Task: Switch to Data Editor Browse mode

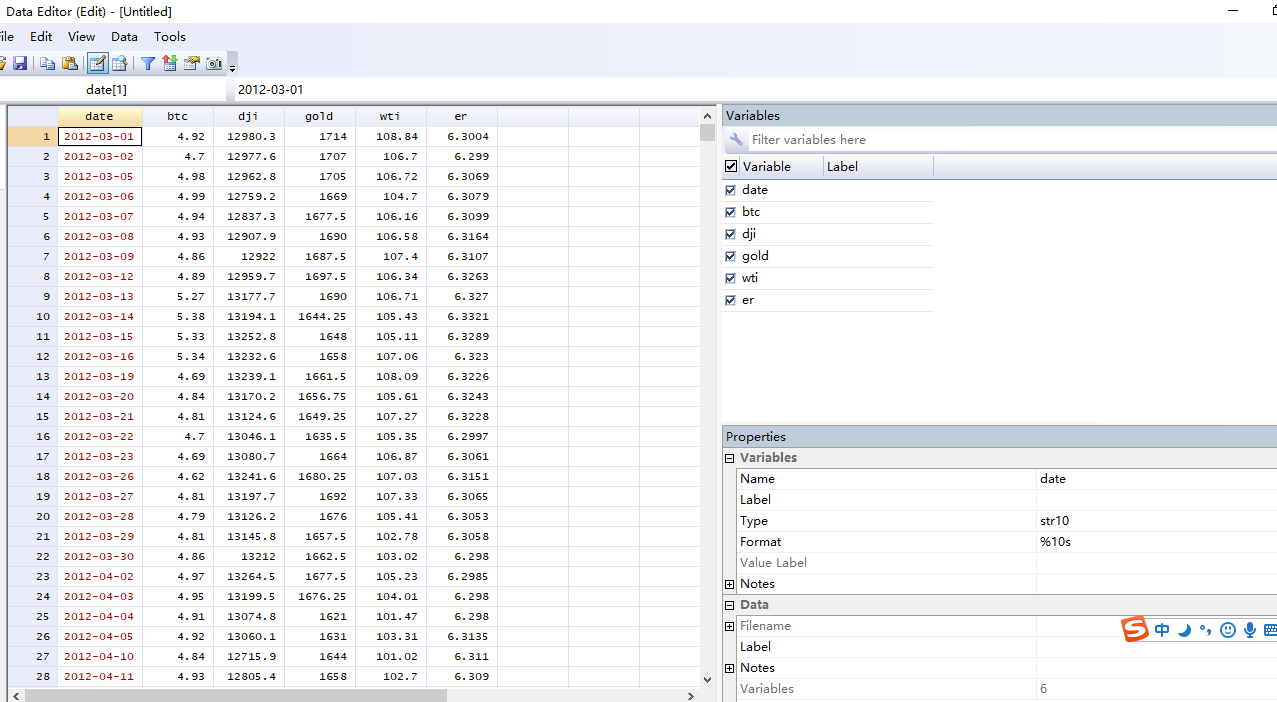Action: tap(119, 64)
